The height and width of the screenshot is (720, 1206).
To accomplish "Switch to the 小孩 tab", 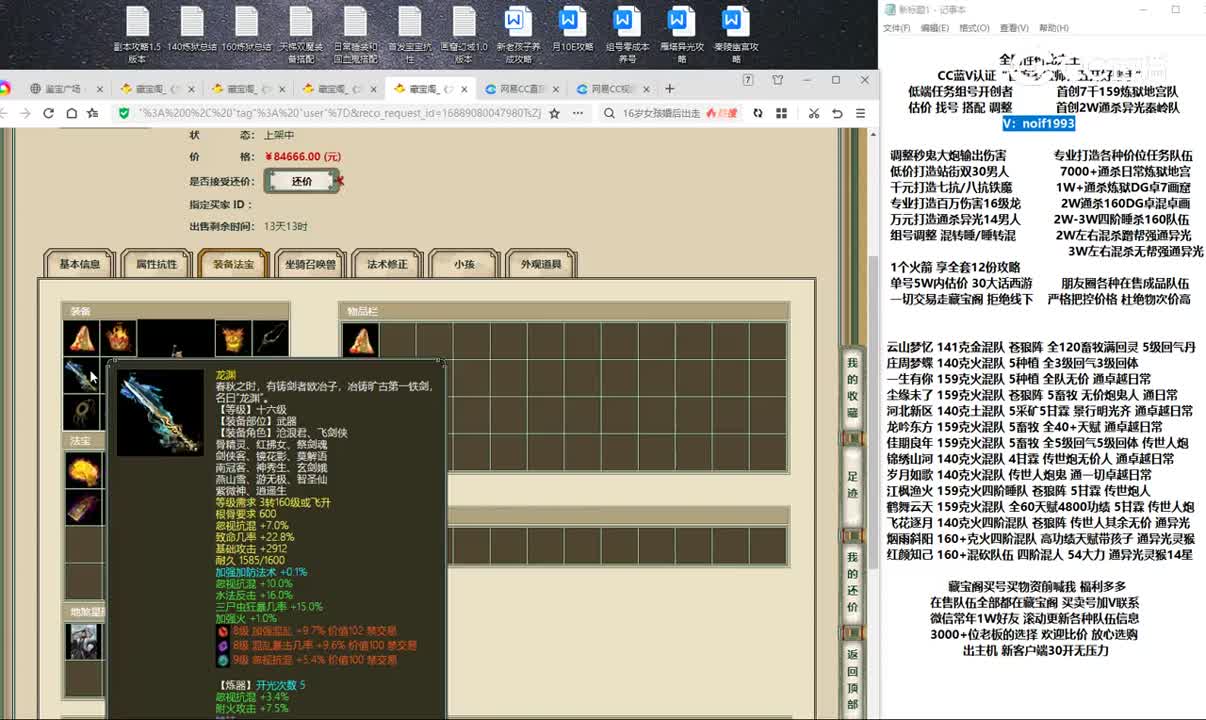I will [463, 264].
